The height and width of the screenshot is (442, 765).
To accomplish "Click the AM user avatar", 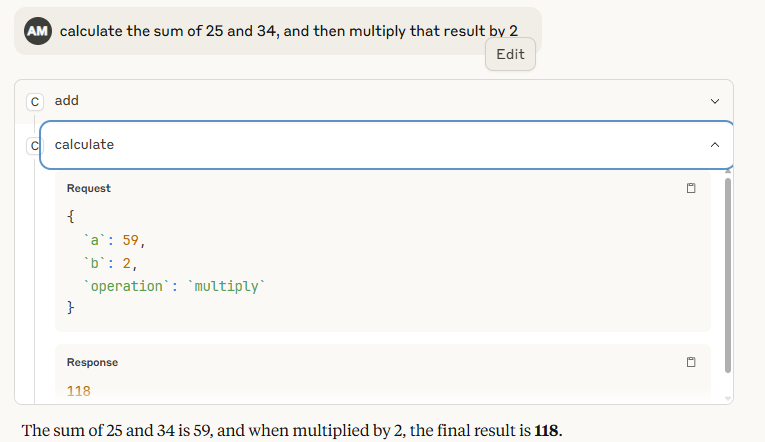I will [38, 31].
